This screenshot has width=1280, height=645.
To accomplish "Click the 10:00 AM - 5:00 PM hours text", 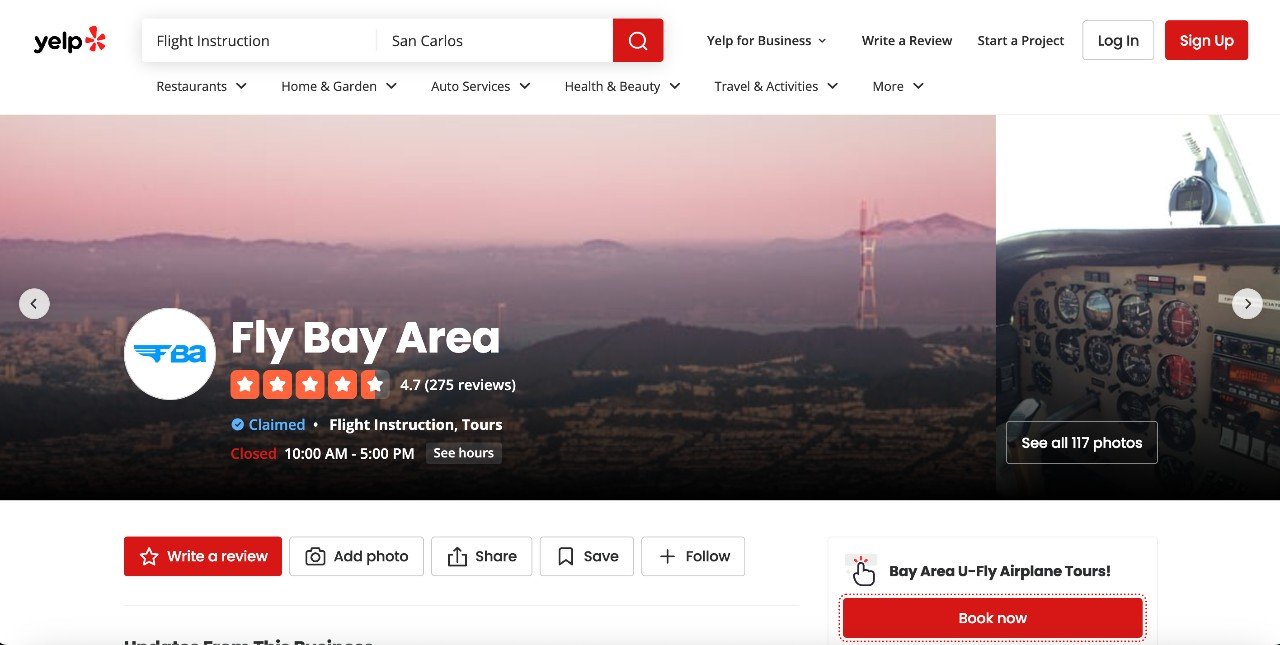I will (x=349, y=454).
